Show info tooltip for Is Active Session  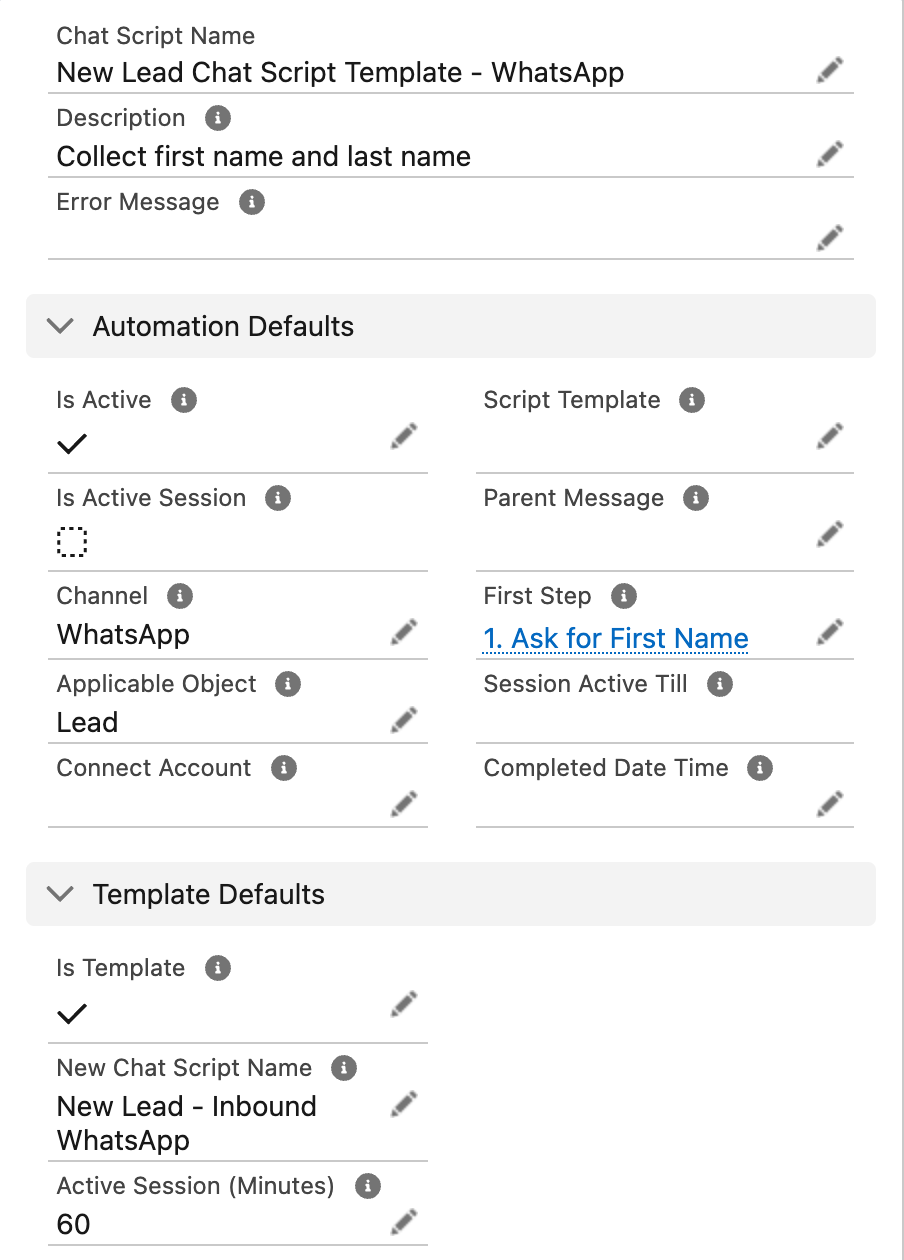[278, 498]
